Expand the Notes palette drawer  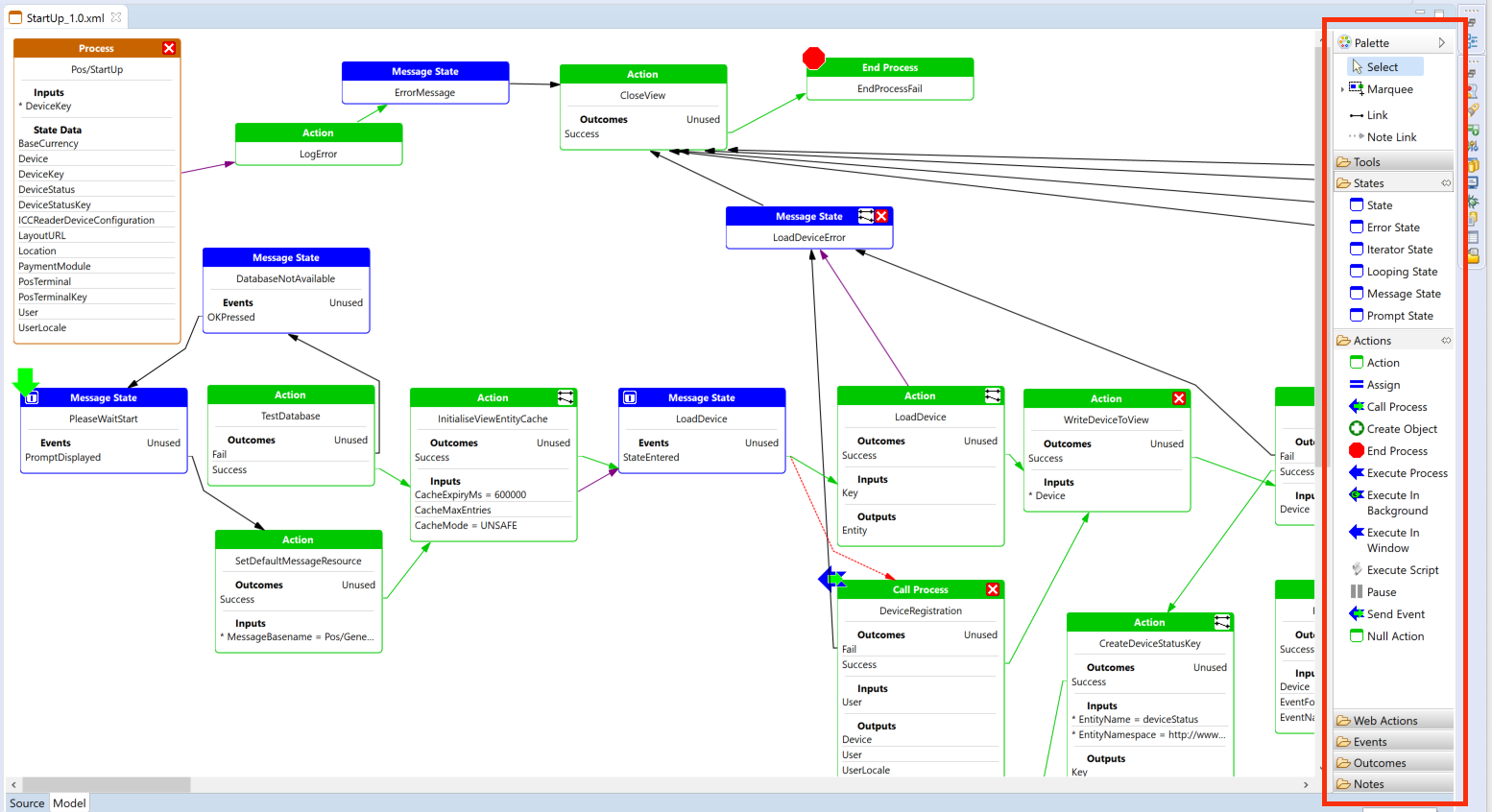1394,784
